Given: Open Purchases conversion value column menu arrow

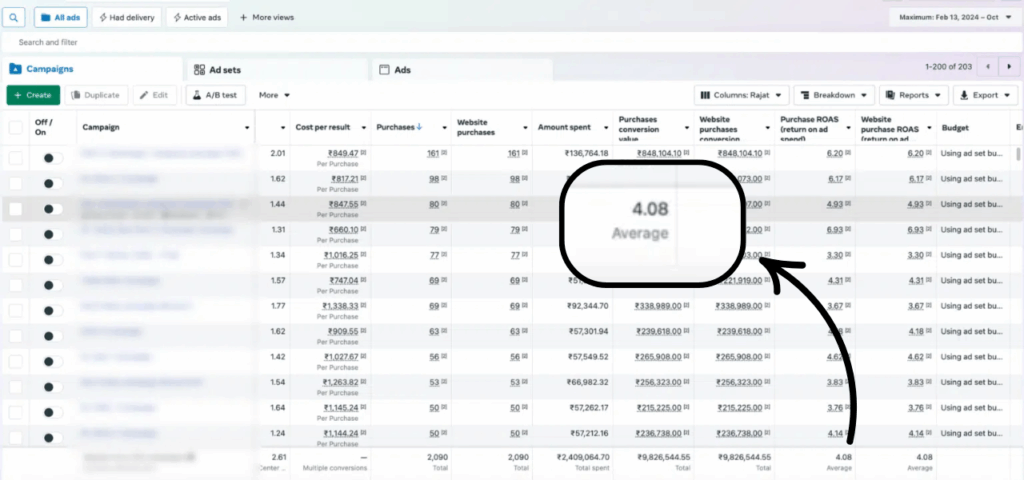Looking at the screenshot, I should [687, 128].
